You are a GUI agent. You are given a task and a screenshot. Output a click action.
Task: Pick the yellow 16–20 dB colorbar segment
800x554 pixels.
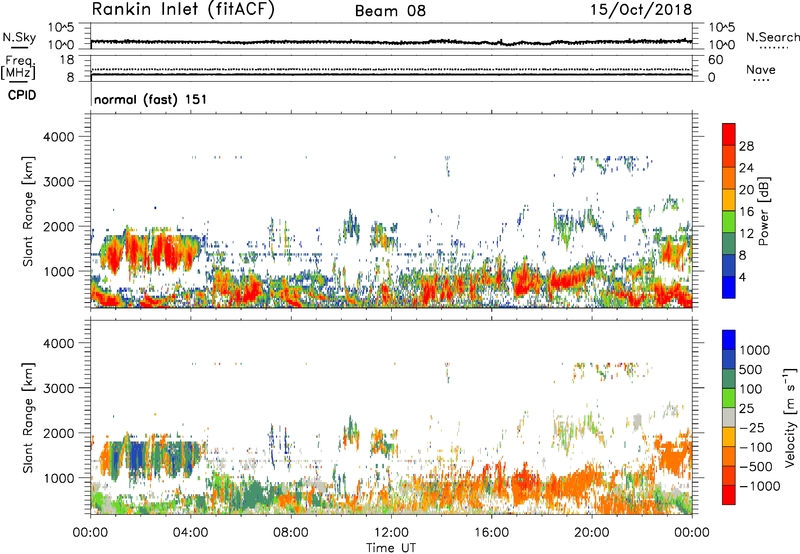[x=729, y=200]
